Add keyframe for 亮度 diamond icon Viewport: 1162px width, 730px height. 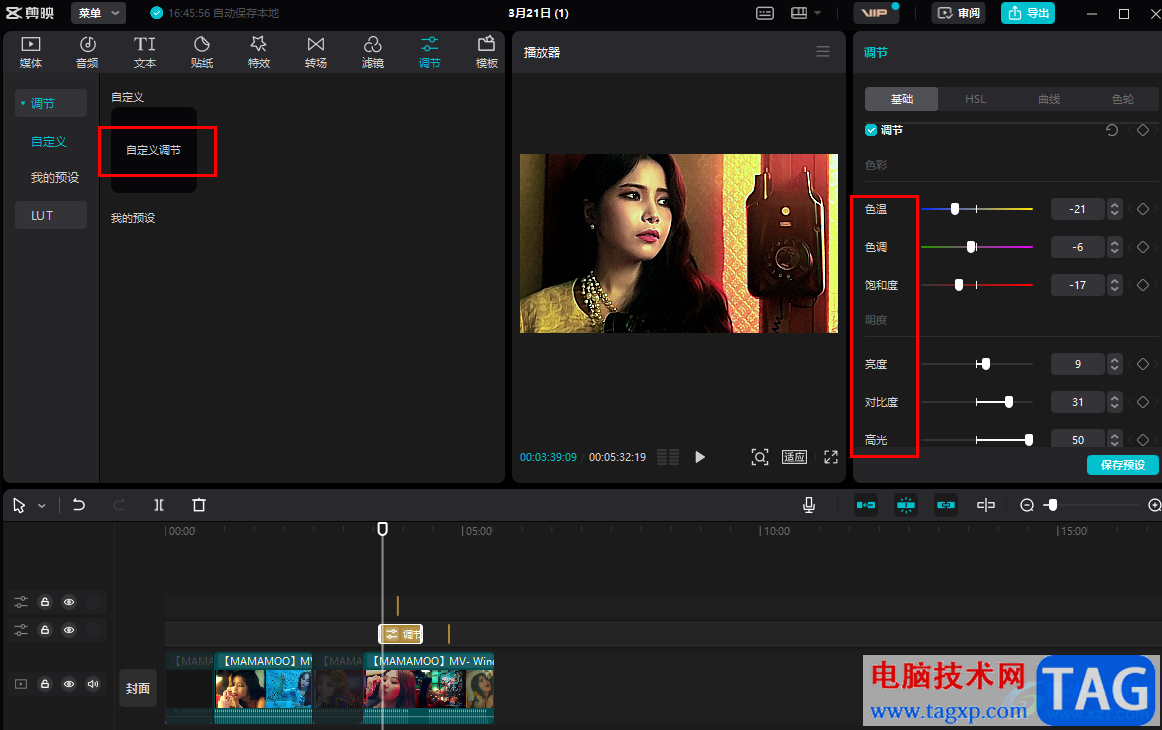pyautogui.click(x=1143, y=364)
